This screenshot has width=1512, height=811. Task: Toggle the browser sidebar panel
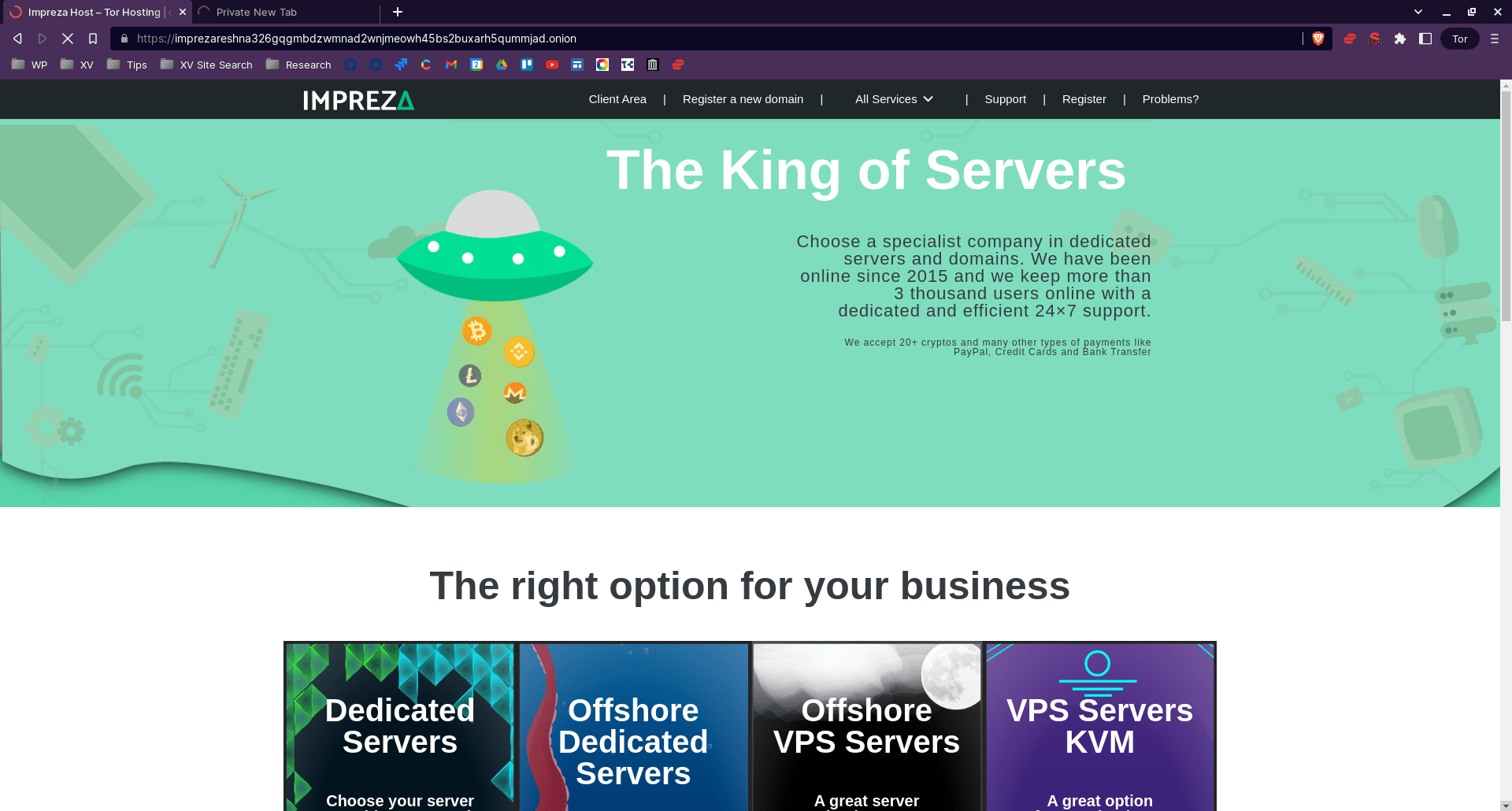click(x=1425, y=38)
